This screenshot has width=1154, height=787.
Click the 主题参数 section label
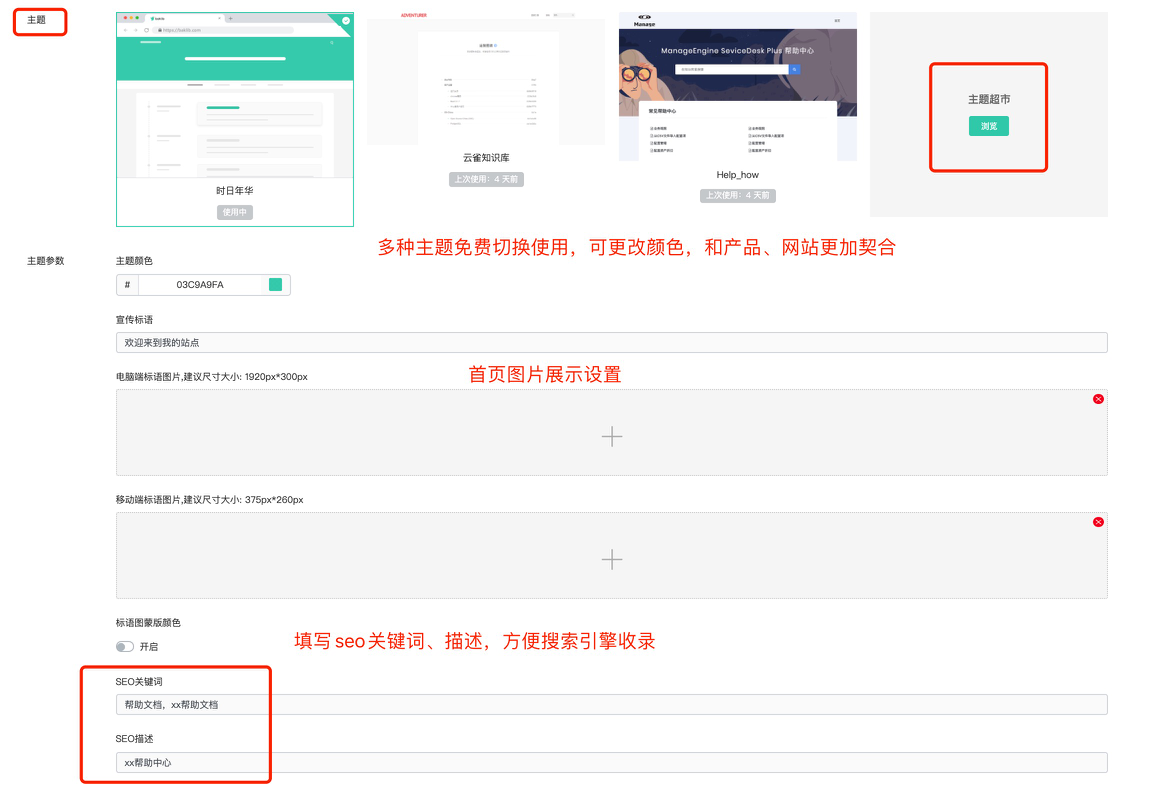[x=46, y=261]
